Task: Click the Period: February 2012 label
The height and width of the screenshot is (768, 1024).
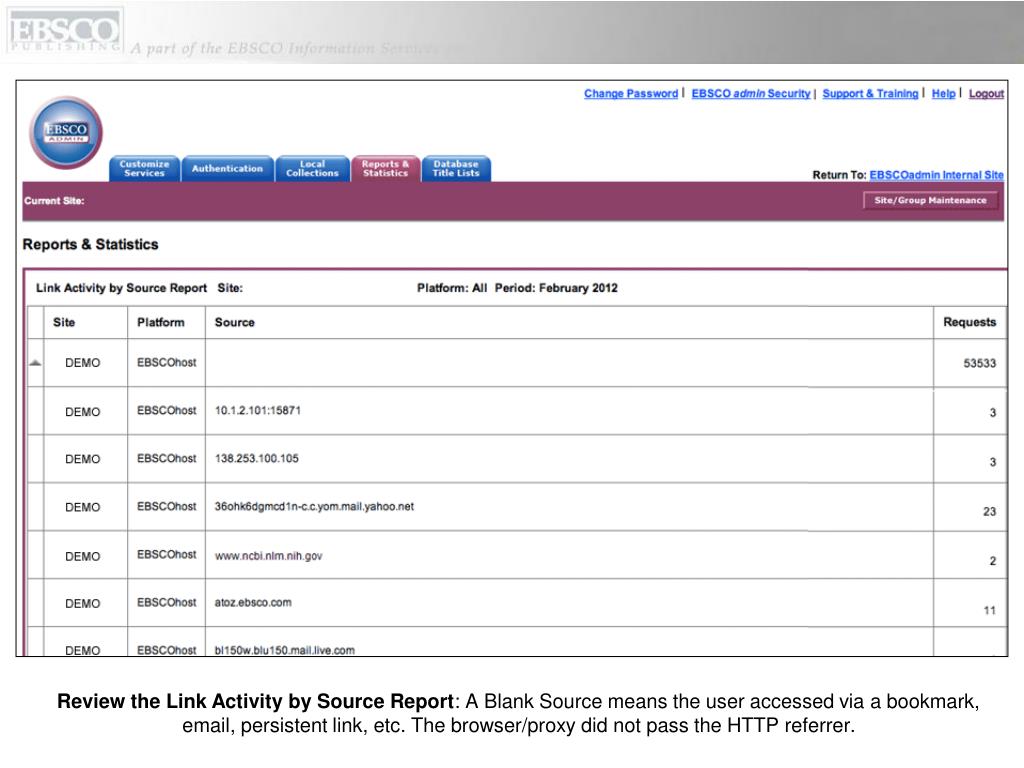Action: coord(556,288)
